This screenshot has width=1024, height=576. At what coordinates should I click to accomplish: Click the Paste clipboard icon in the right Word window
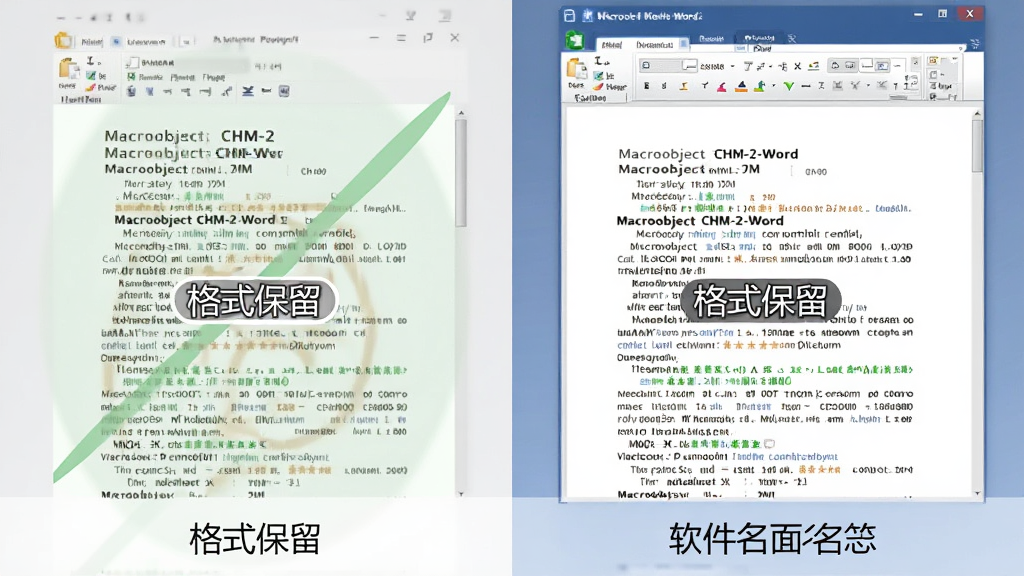coord(577,69)
